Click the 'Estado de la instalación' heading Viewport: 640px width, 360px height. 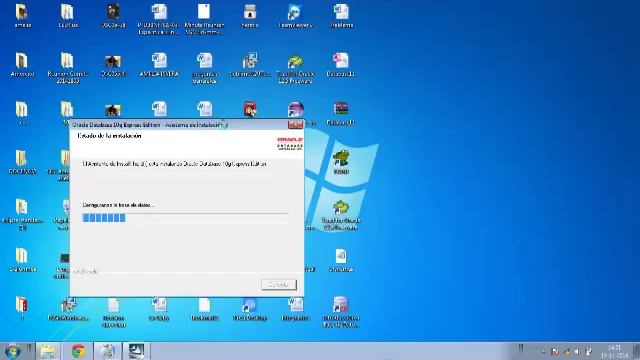[x=109, y=136]
